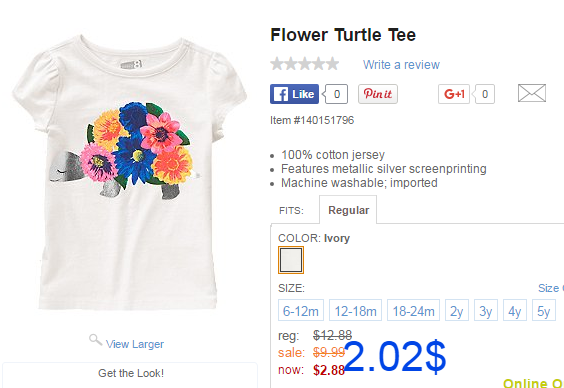The height and width of the screenshot is (388, 564).
Task: Click the Google plus count bubble
Action: [485, 94]
